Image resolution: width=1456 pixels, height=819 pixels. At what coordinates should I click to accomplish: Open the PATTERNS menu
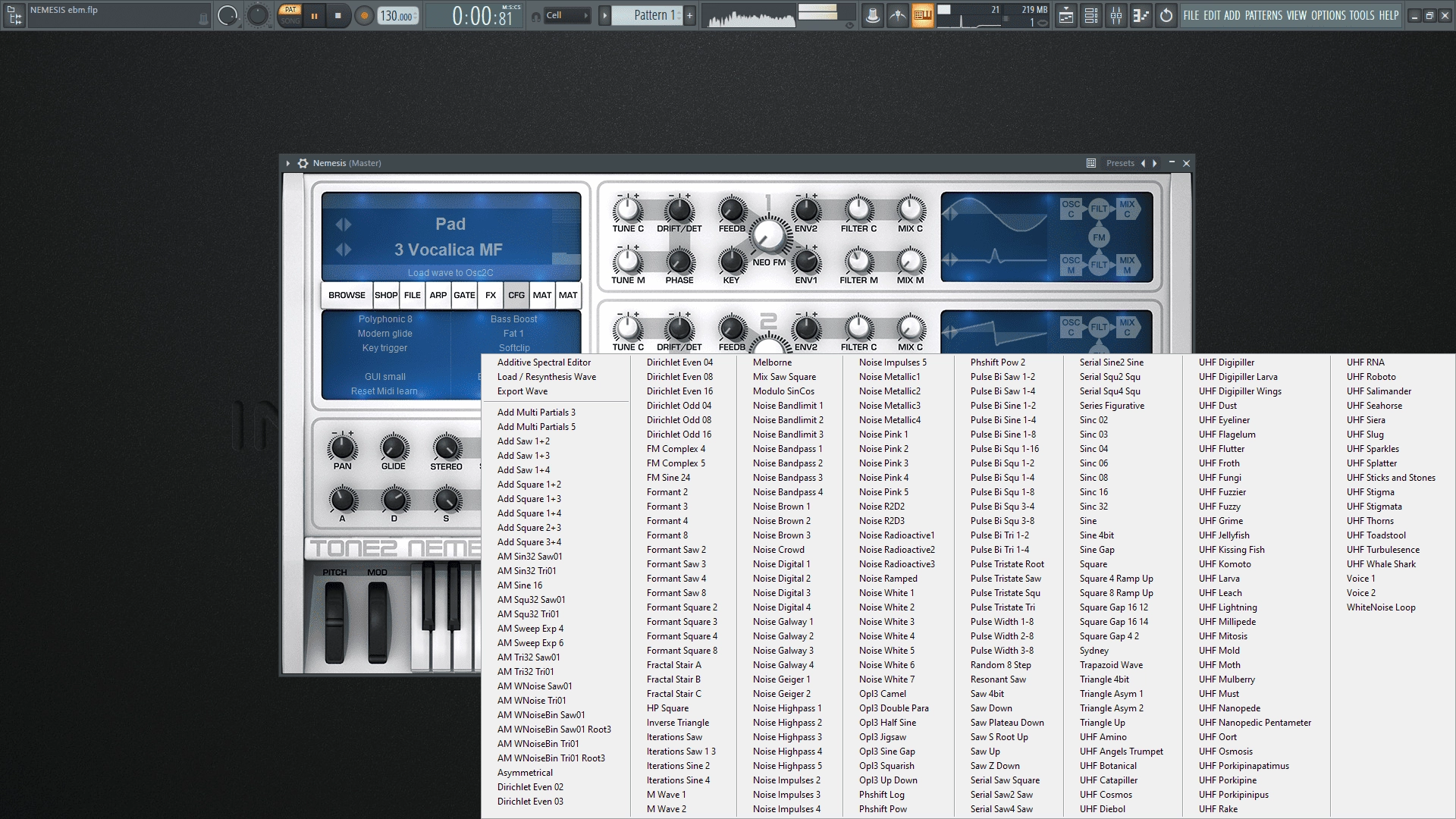click(1263, 15)
